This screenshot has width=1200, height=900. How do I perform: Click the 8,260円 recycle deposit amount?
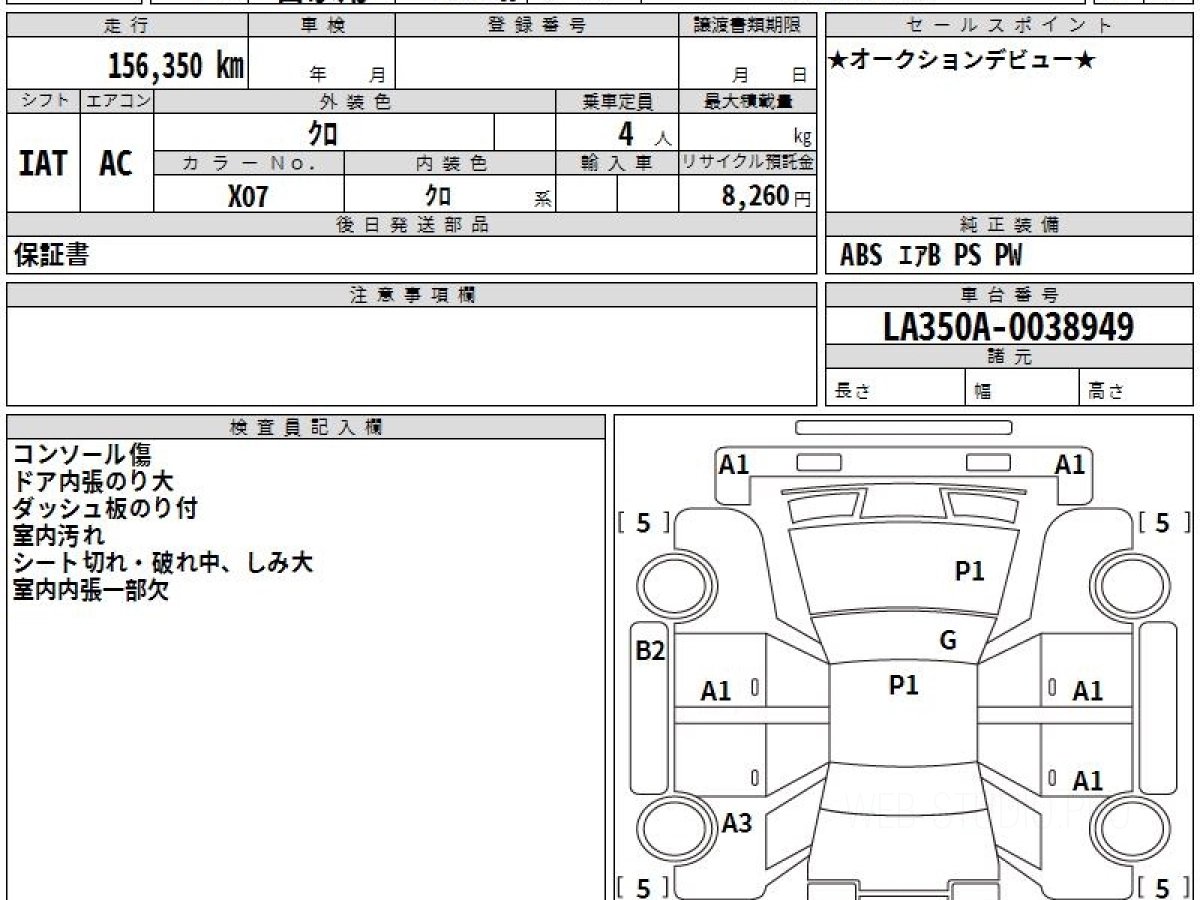pyautogui.click(x=766, y=195)
